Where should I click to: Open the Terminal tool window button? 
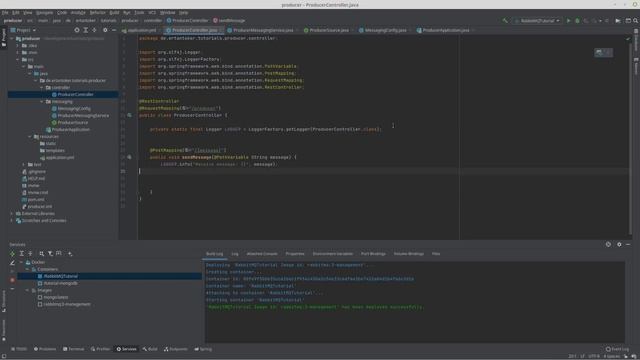click(x=73, y=349)
